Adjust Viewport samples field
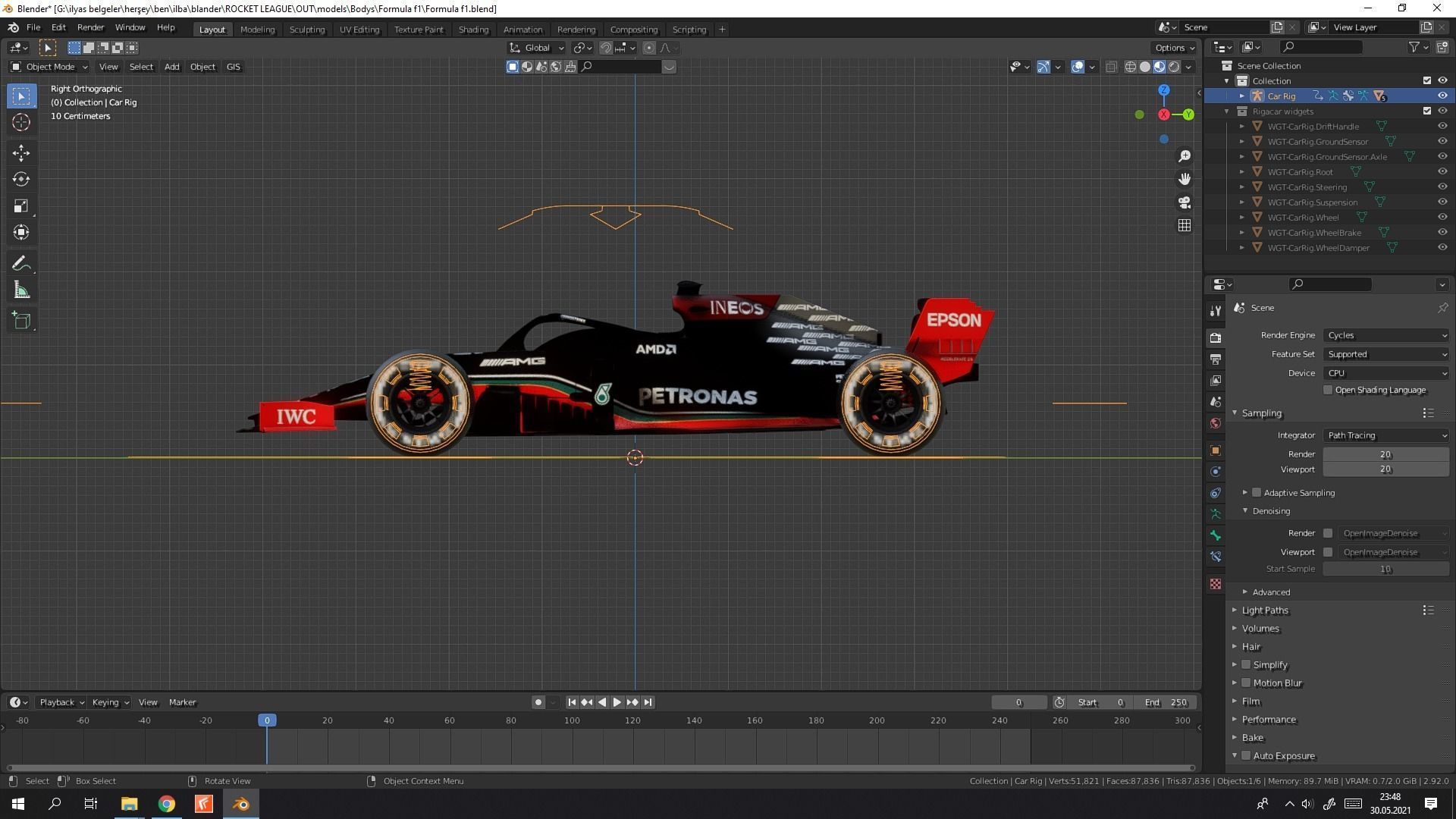 [1385, 469]
